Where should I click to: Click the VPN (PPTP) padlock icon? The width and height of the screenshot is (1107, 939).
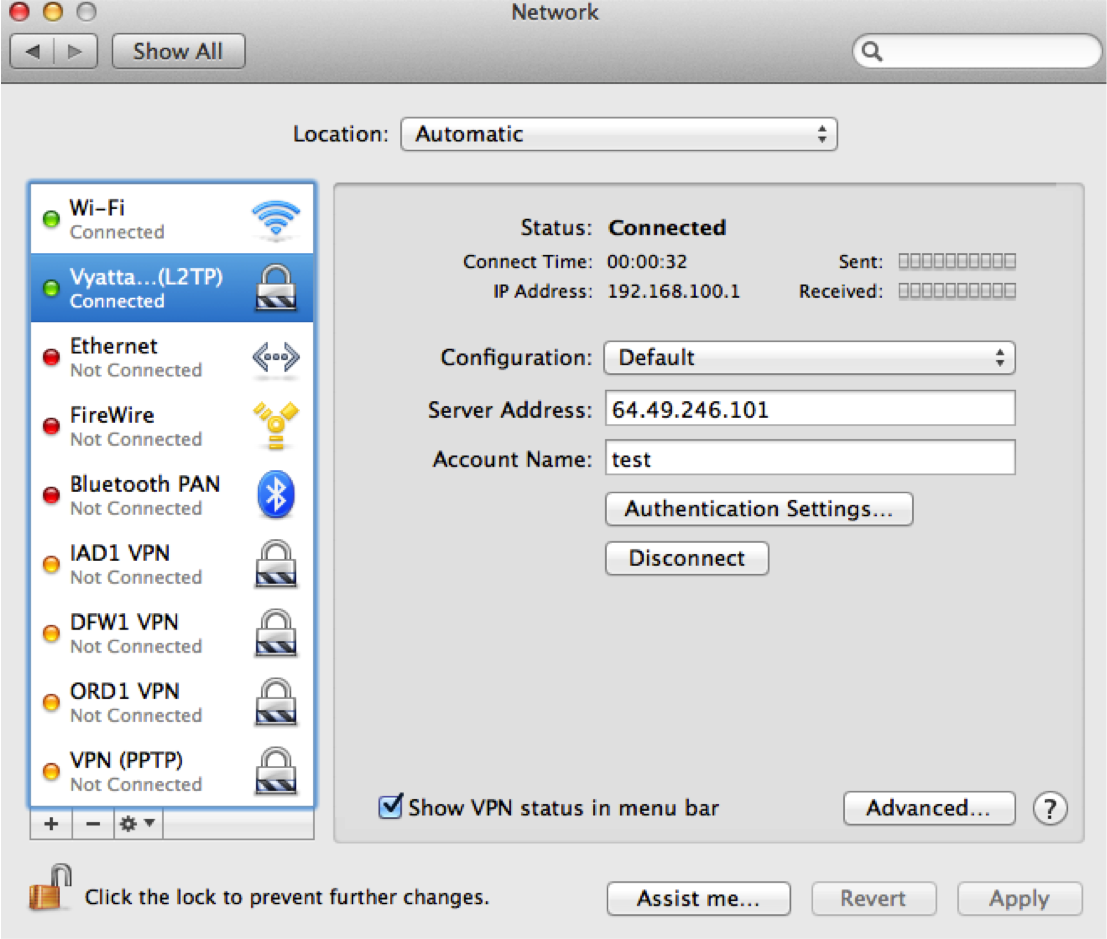click(x=275, y=771)
